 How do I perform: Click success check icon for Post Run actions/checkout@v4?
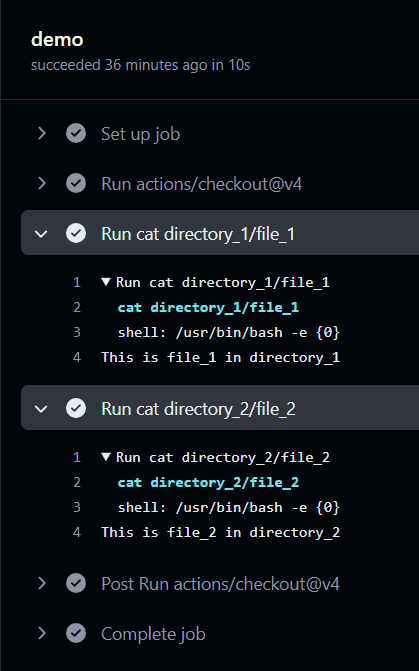[76, 583]
